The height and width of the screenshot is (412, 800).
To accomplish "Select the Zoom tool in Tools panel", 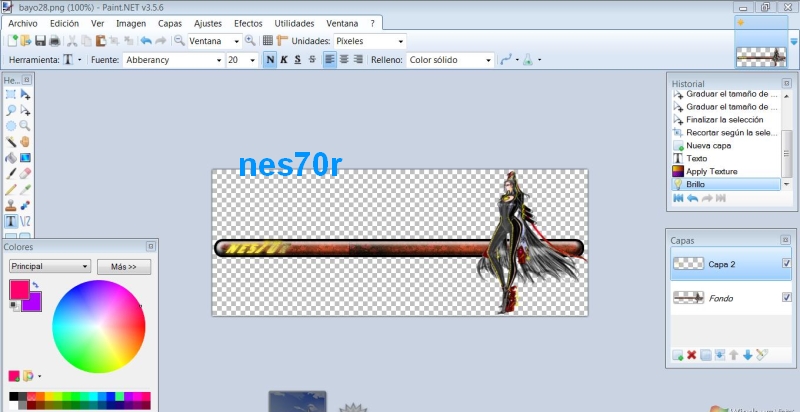I will [x=25, y=126].
